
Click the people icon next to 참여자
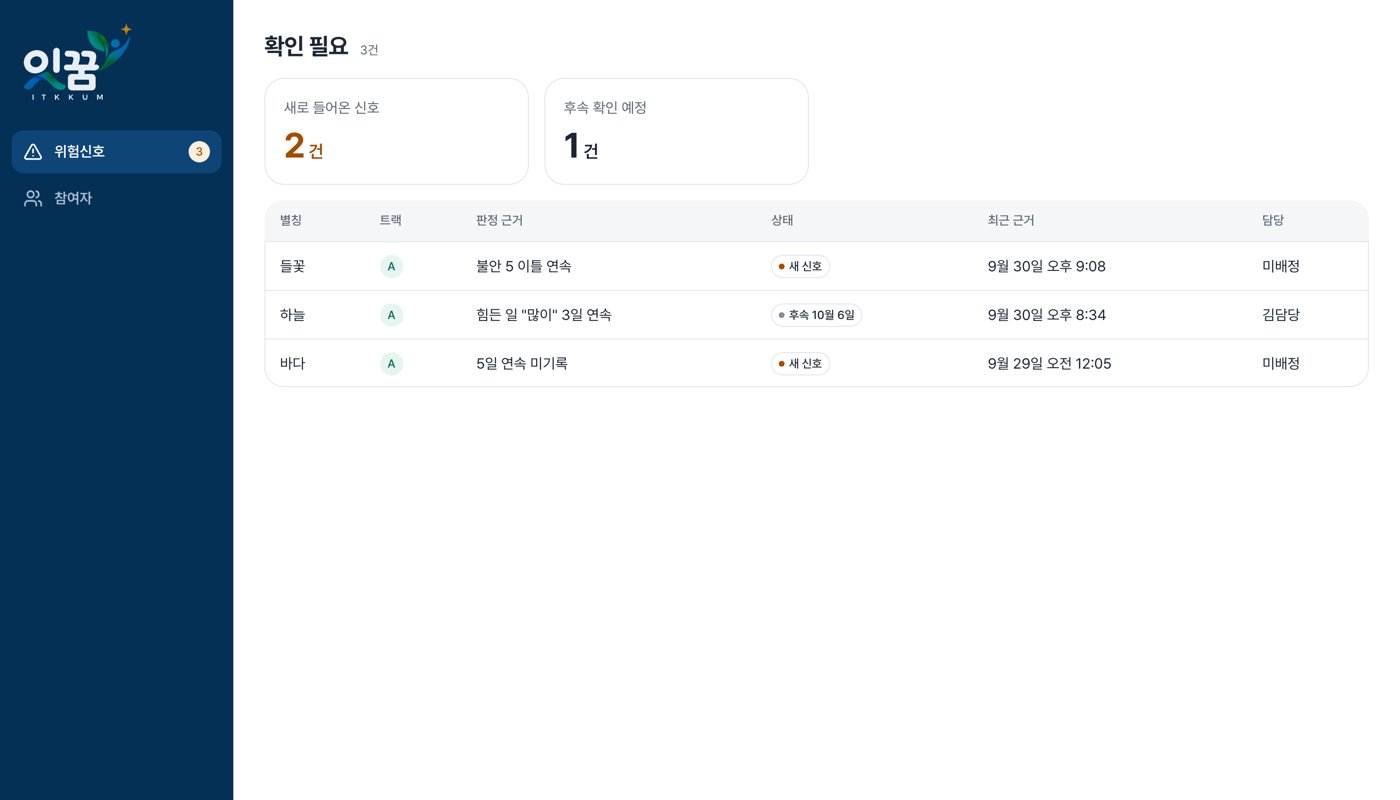tap(33, 198)
